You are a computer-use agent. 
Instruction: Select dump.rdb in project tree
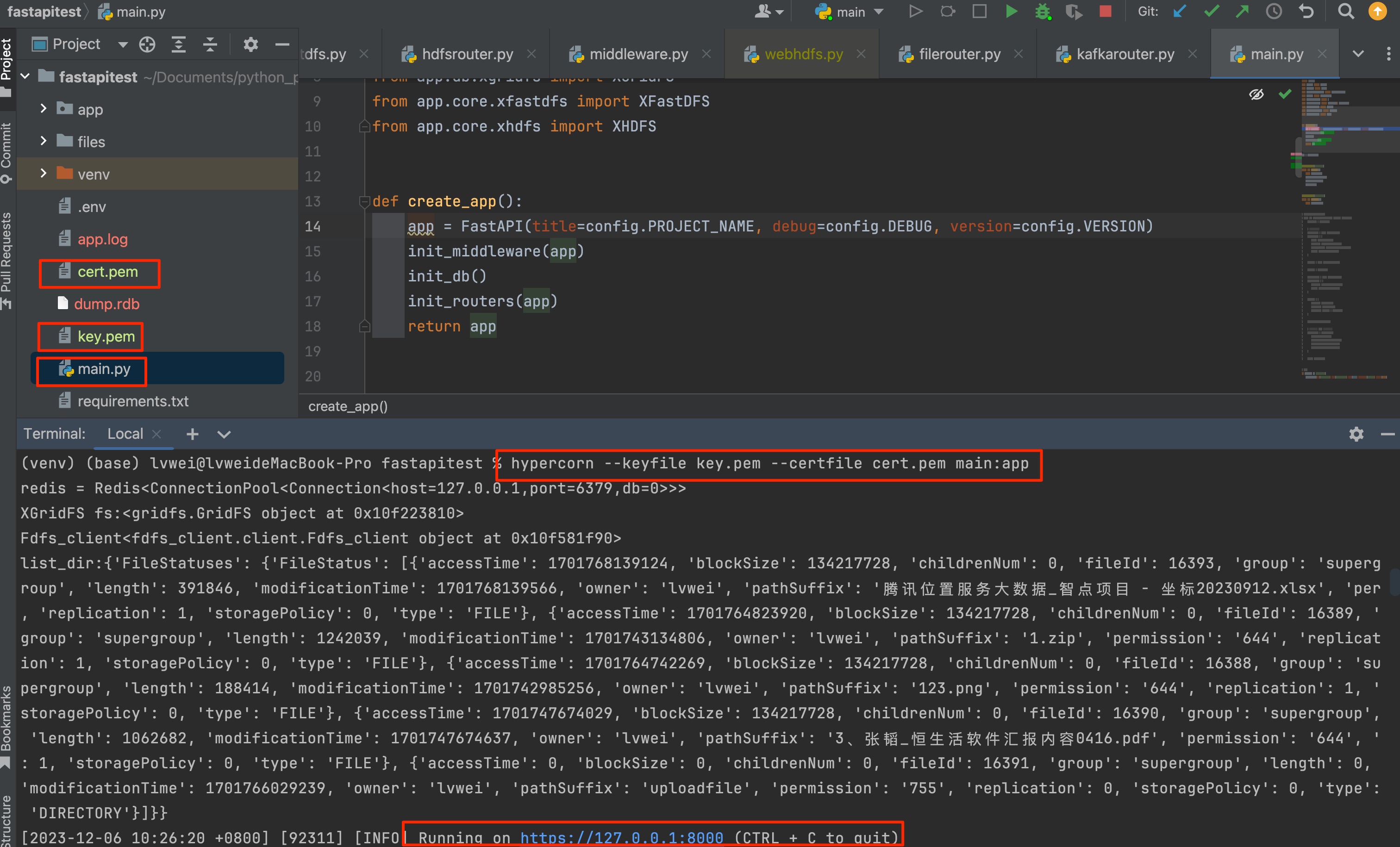point(99,304)
